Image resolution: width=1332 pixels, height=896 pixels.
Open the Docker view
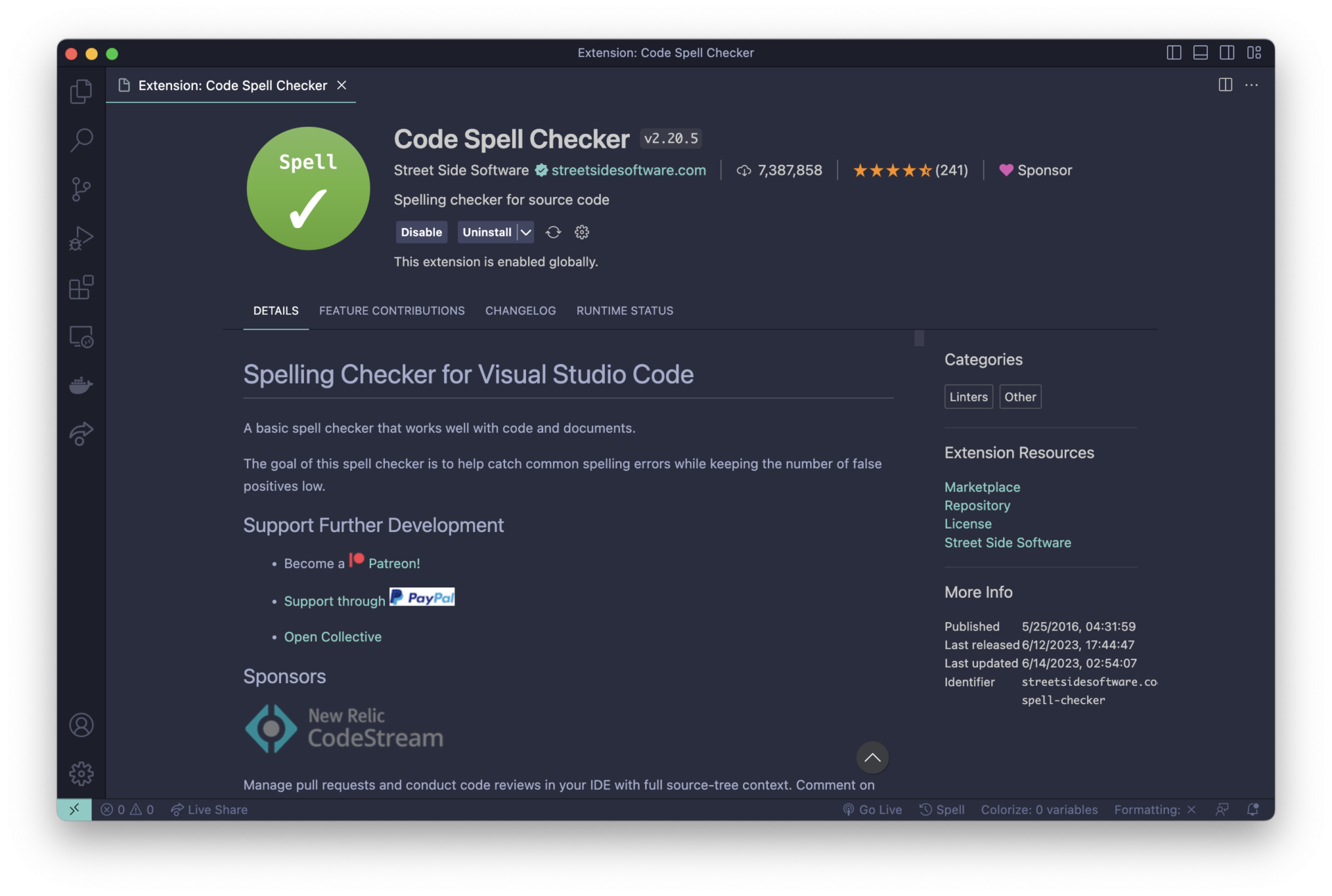click(81, 385)
